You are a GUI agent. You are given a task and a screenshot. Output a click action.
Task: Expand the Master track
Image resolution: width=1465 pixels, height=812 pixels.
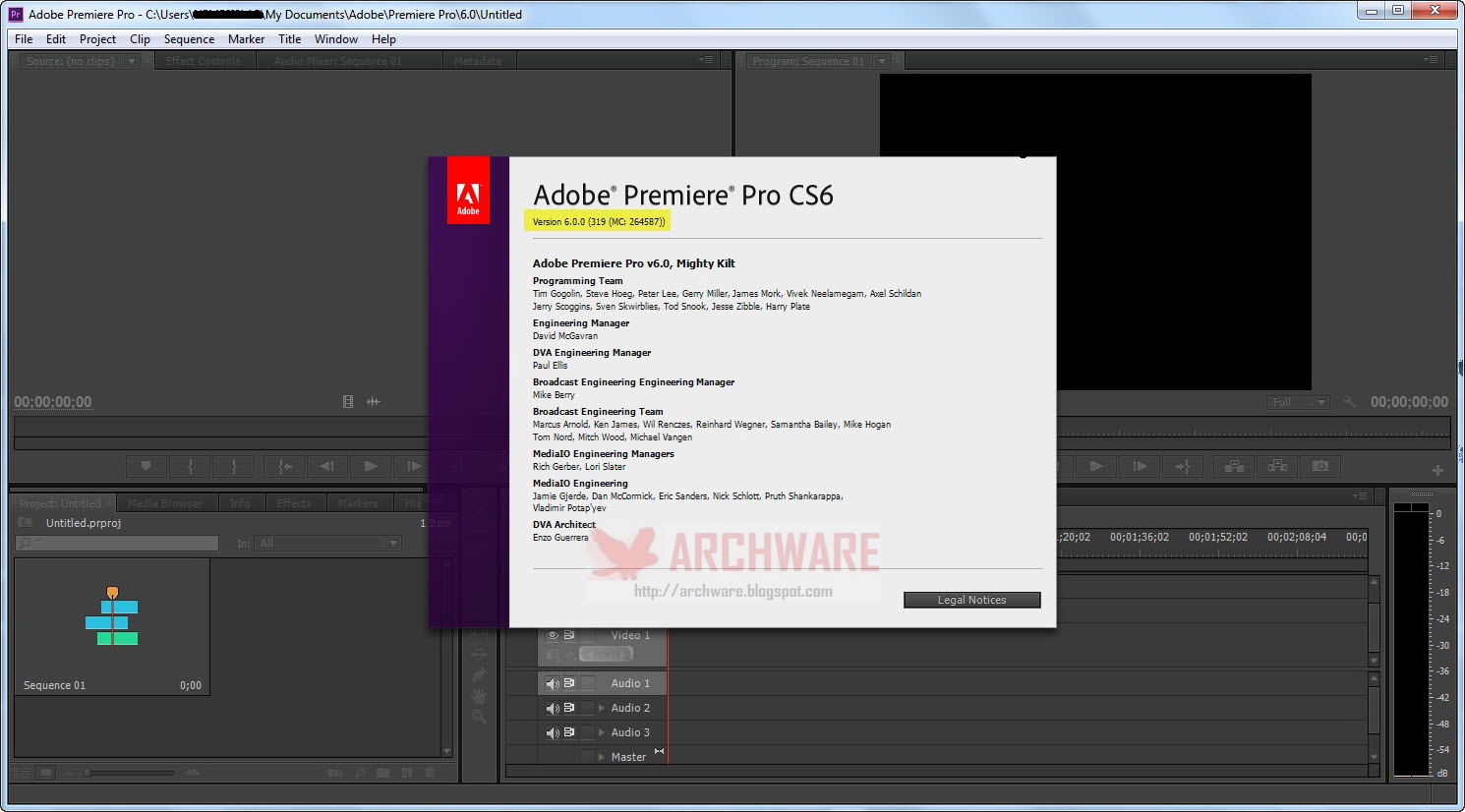point(602,757)
